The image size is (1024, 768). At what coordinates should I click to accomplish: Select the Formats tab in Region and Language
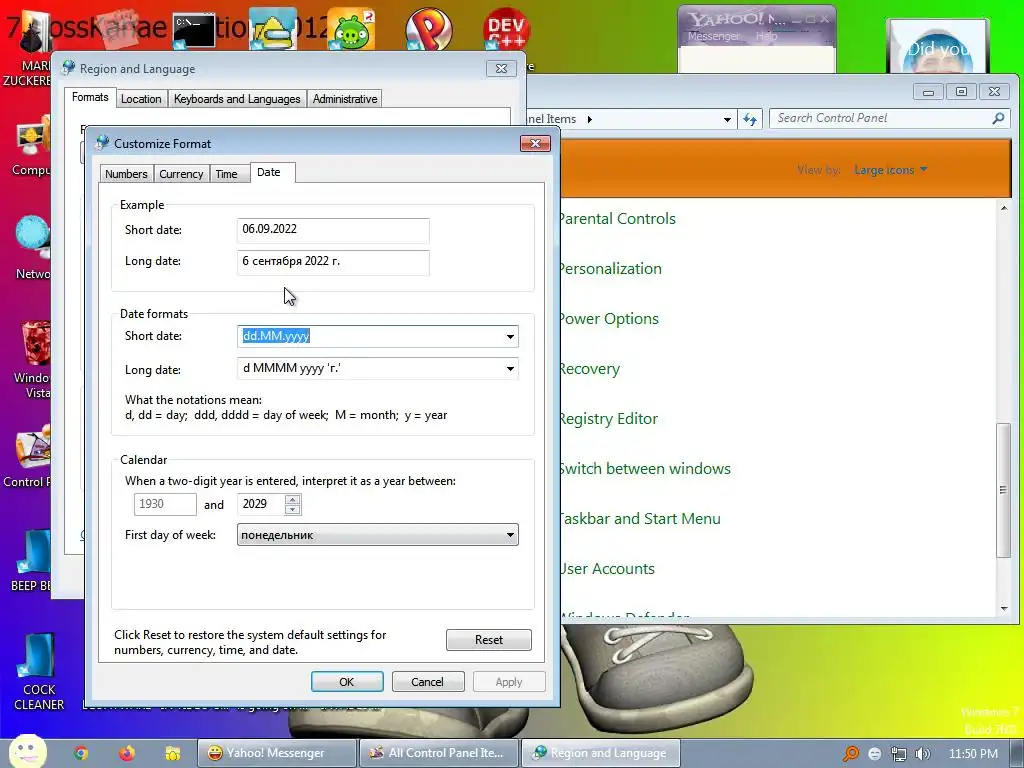click(90, 97)
